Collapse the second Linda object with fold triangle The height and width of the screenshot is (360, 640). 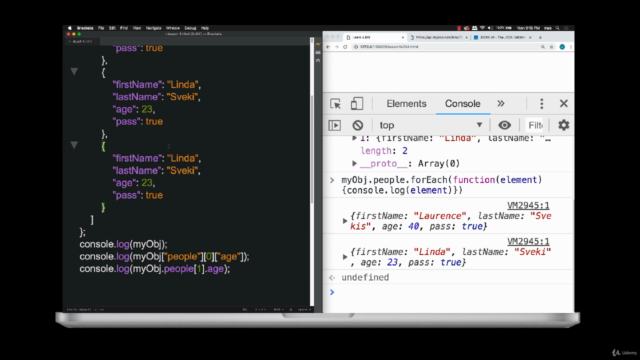tap(74, 71)
